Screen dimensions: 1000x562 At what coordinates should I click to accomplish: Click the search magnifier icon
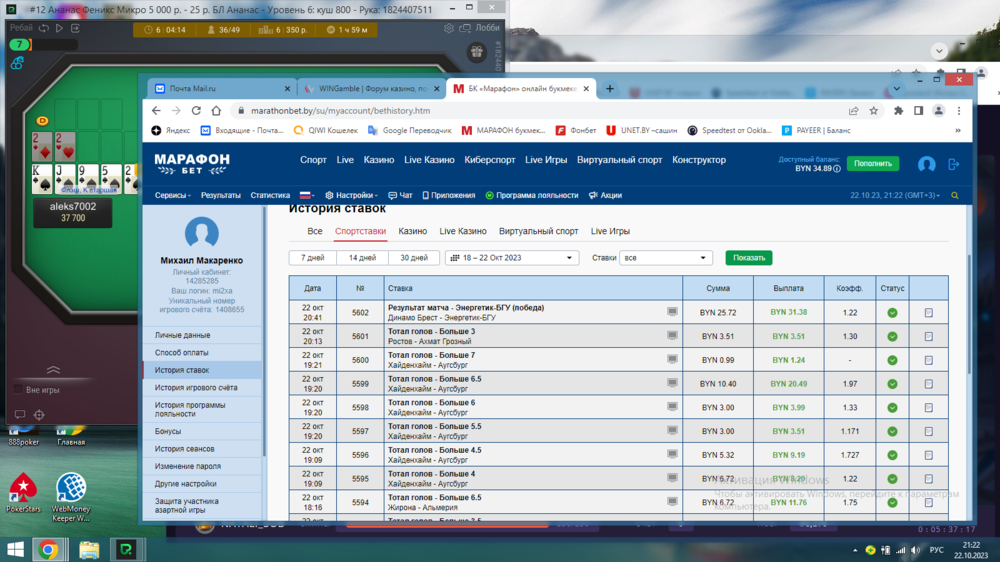[955, 196]
